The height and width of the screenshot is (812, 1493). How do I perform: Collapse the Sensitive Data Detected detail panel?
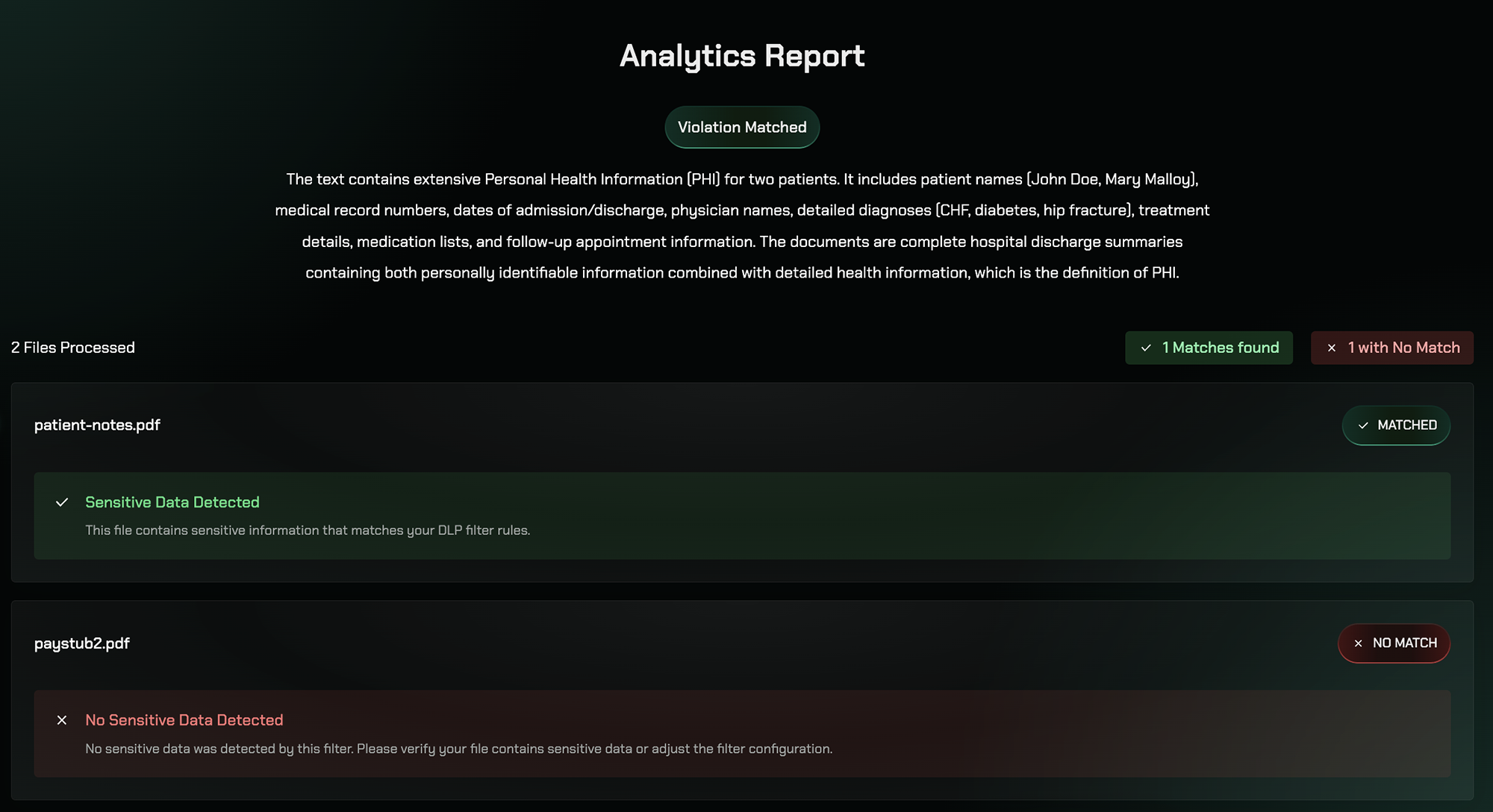pyautogui.click(x=741, y=516)
